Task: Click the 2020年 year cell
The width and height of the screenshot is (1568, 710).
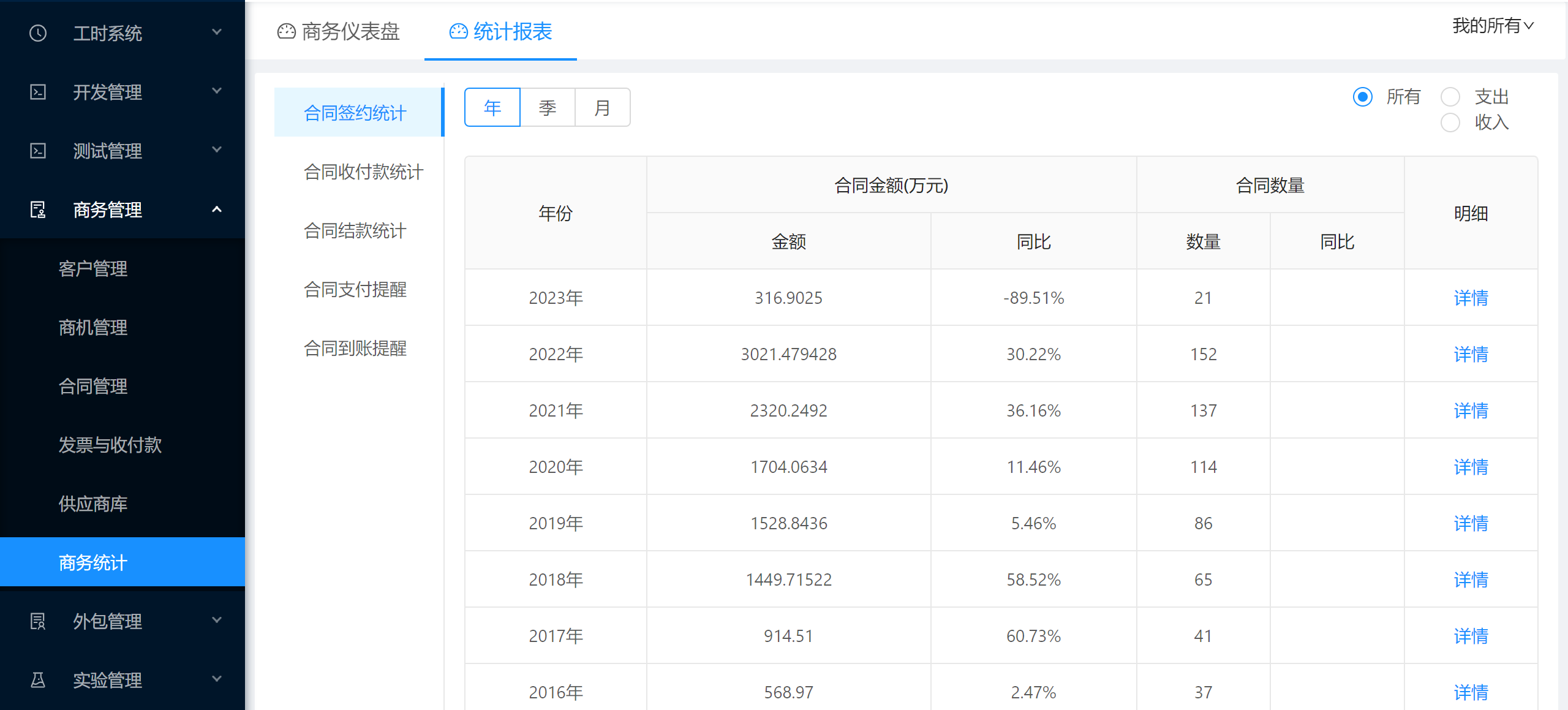Action: [x=556, y=467]
